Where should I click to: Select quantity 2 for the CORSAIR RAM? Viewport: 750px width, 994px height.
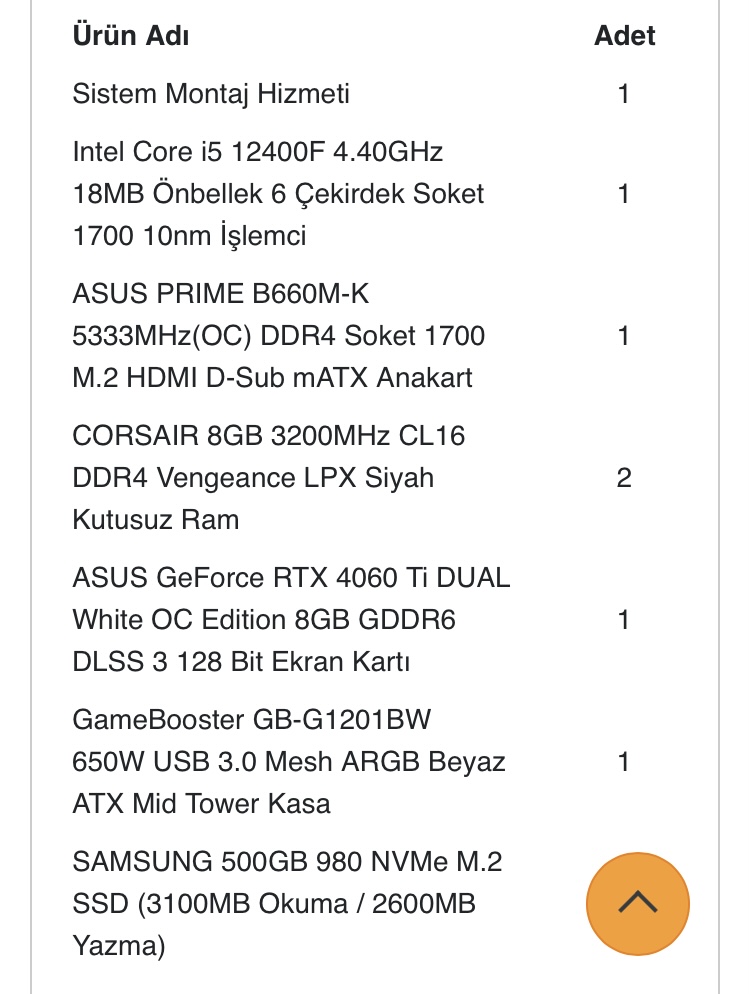[624, 478]
